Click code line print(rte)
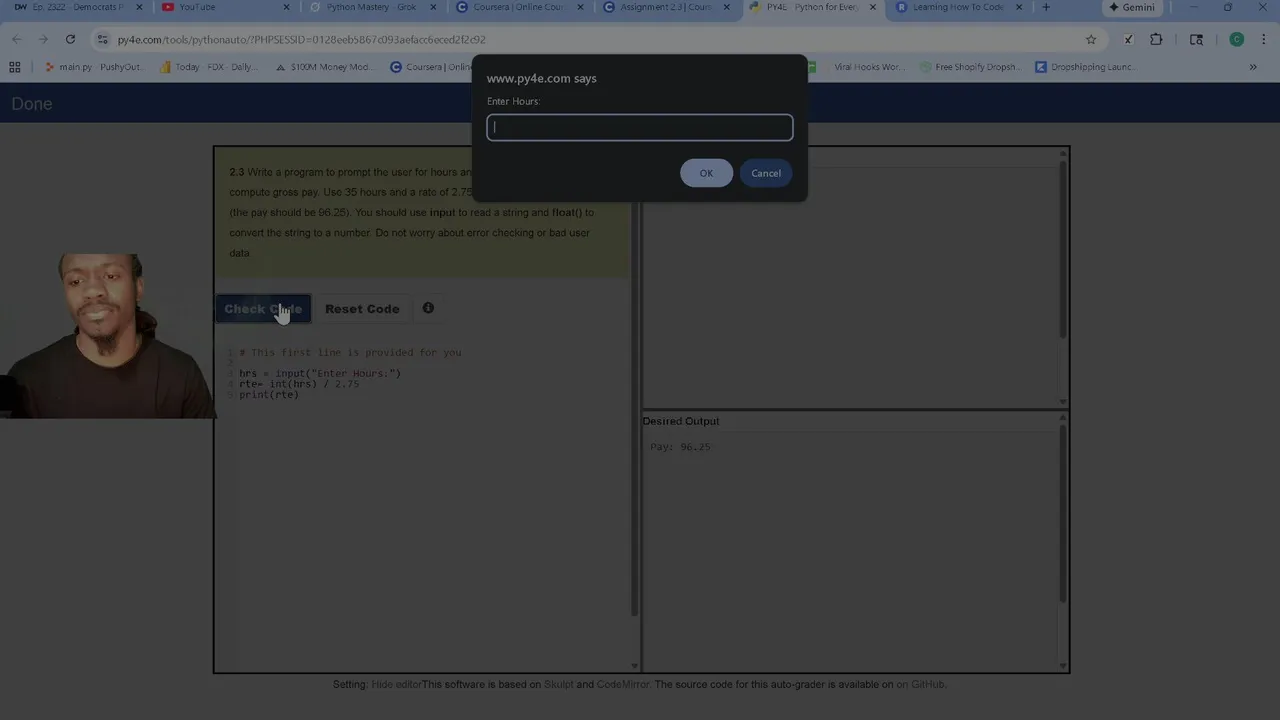 pyautogui.click(x=269, y=394)
